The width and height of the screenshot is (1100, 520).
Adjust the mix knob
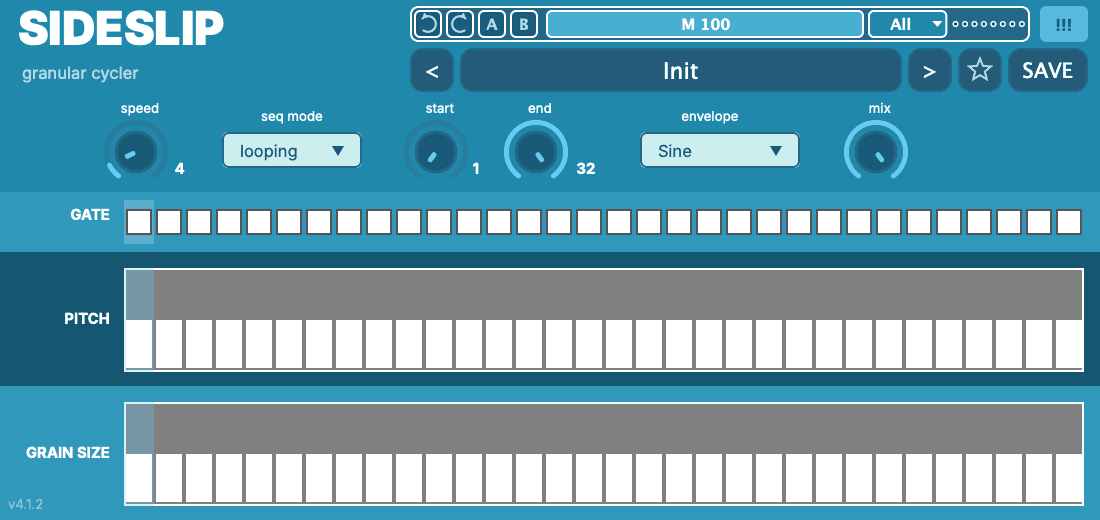(x=876, y=151)
